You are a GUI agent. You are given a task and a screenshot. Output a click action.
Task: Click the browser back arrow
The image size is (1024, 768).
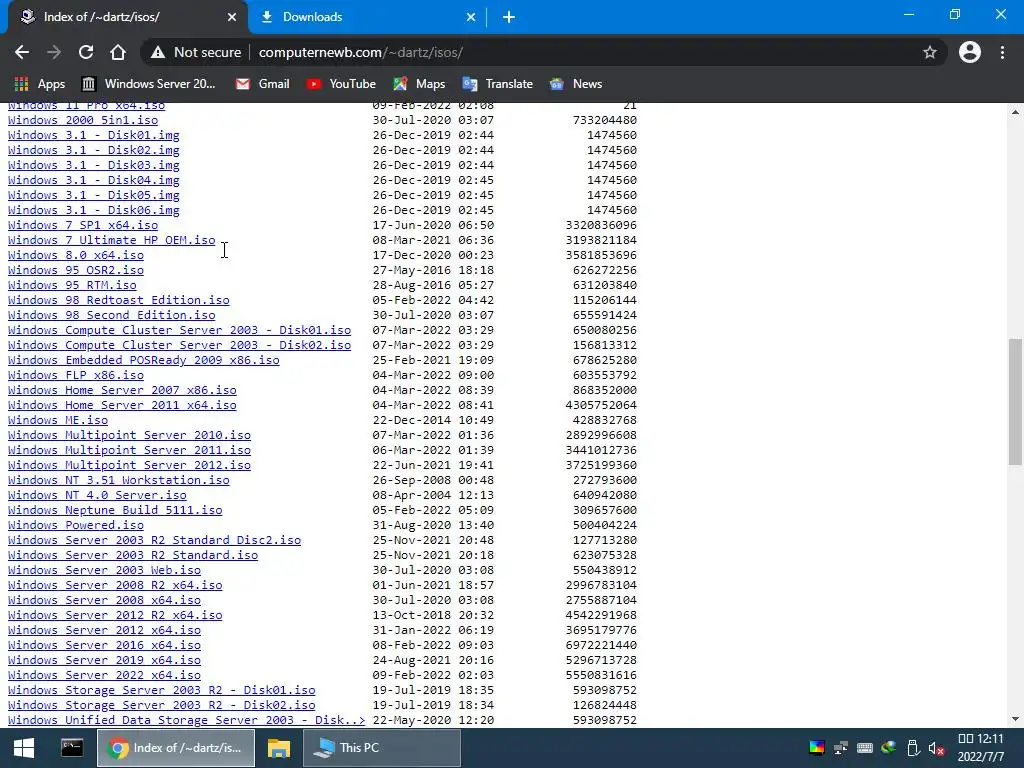pyautogui.click(x=22, y=52)
